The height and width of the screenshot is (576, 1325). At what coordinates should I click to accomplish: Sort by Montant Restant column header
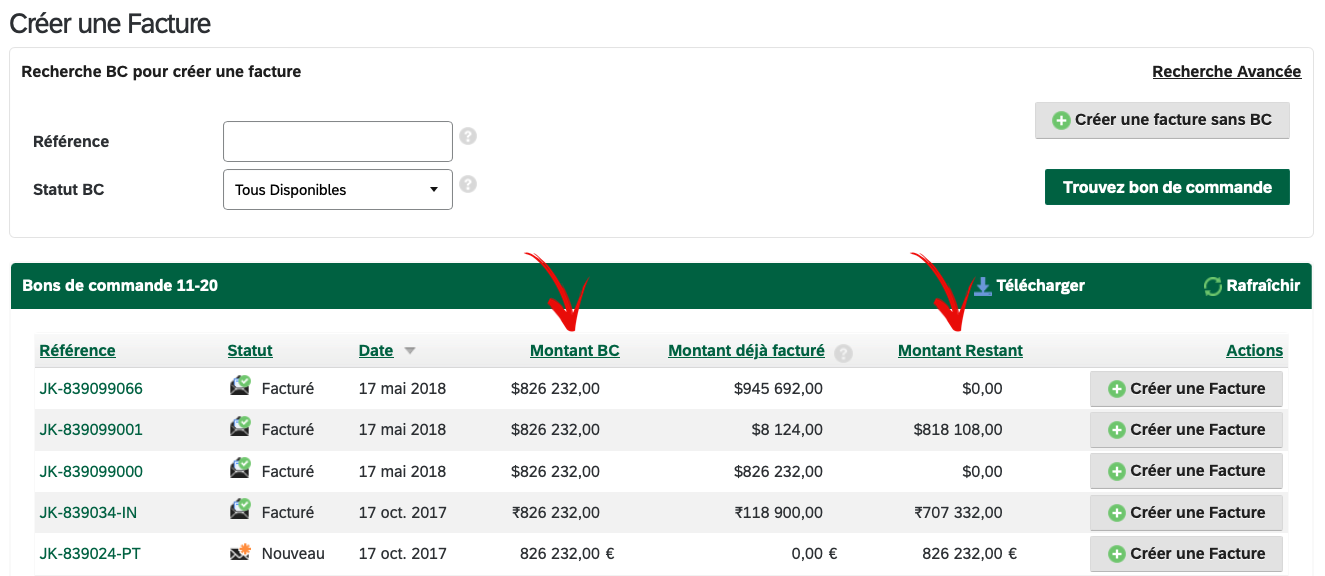[960, 351]
